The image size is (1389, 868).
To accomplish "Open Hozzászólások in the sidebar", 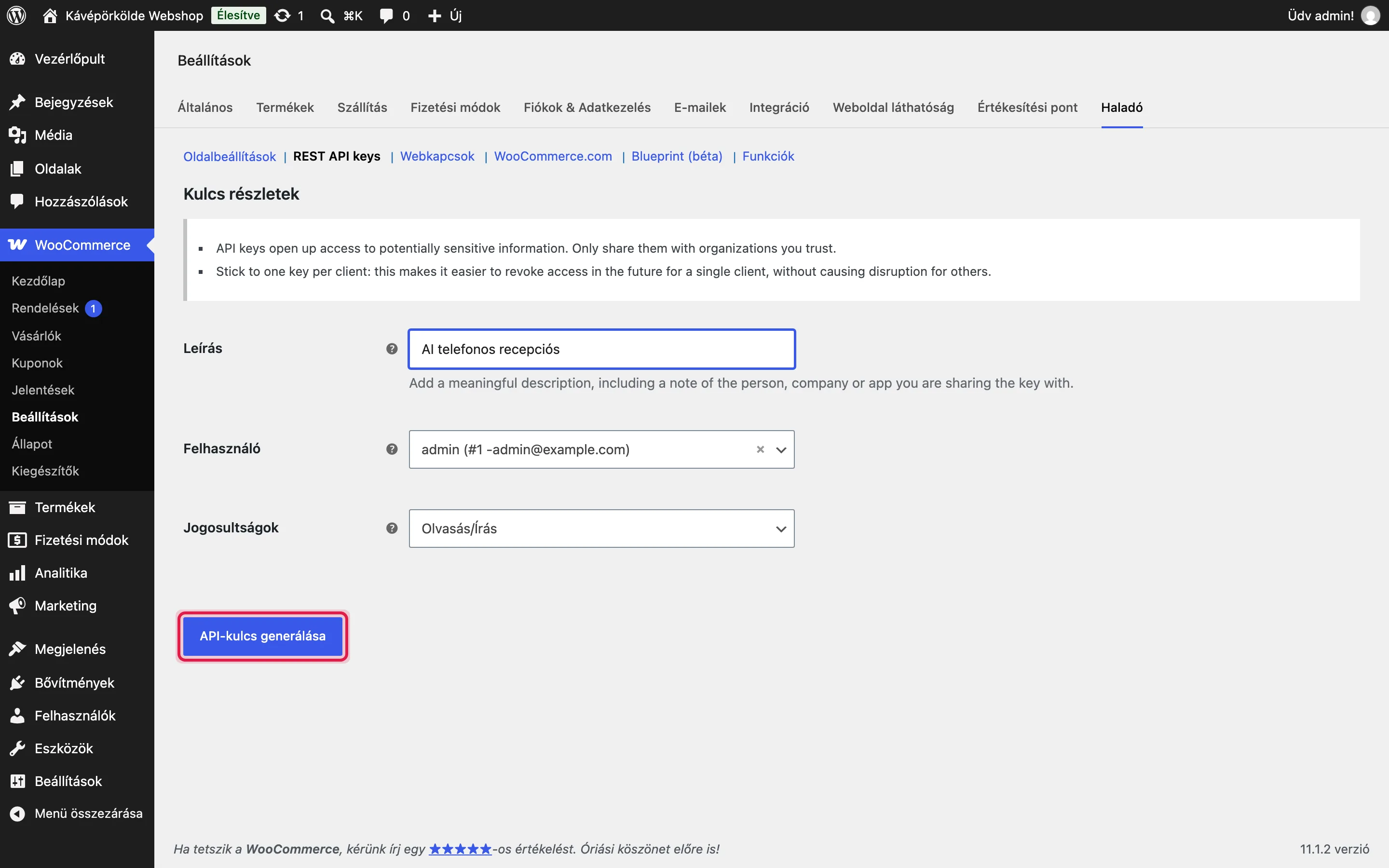I will pos(77,202).
